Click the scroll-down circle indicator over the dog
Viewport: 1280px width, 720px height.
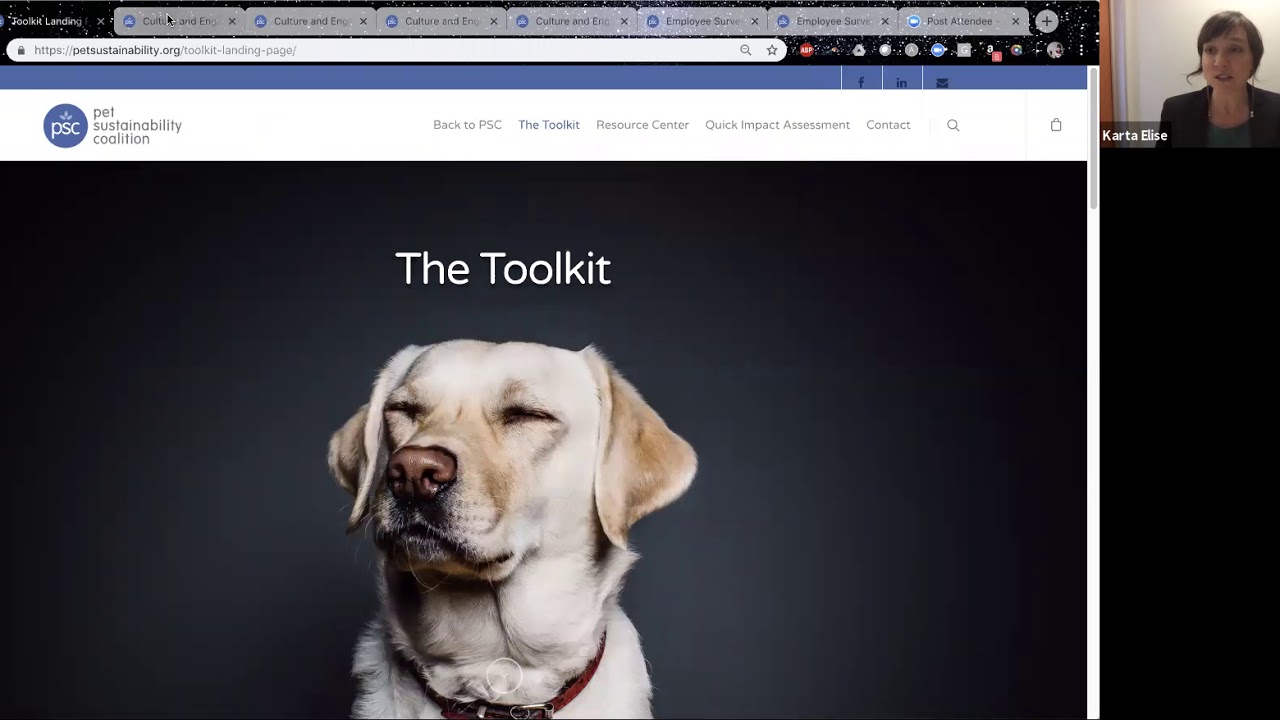[x=504, y=677]
